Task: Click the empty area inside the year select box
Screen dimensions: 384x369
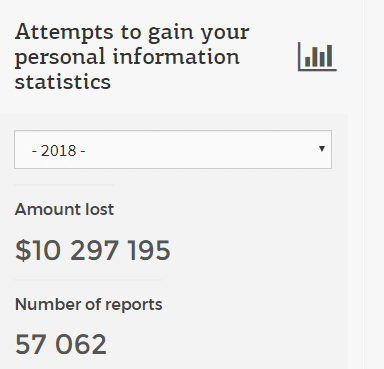Action: click(200, 149)
